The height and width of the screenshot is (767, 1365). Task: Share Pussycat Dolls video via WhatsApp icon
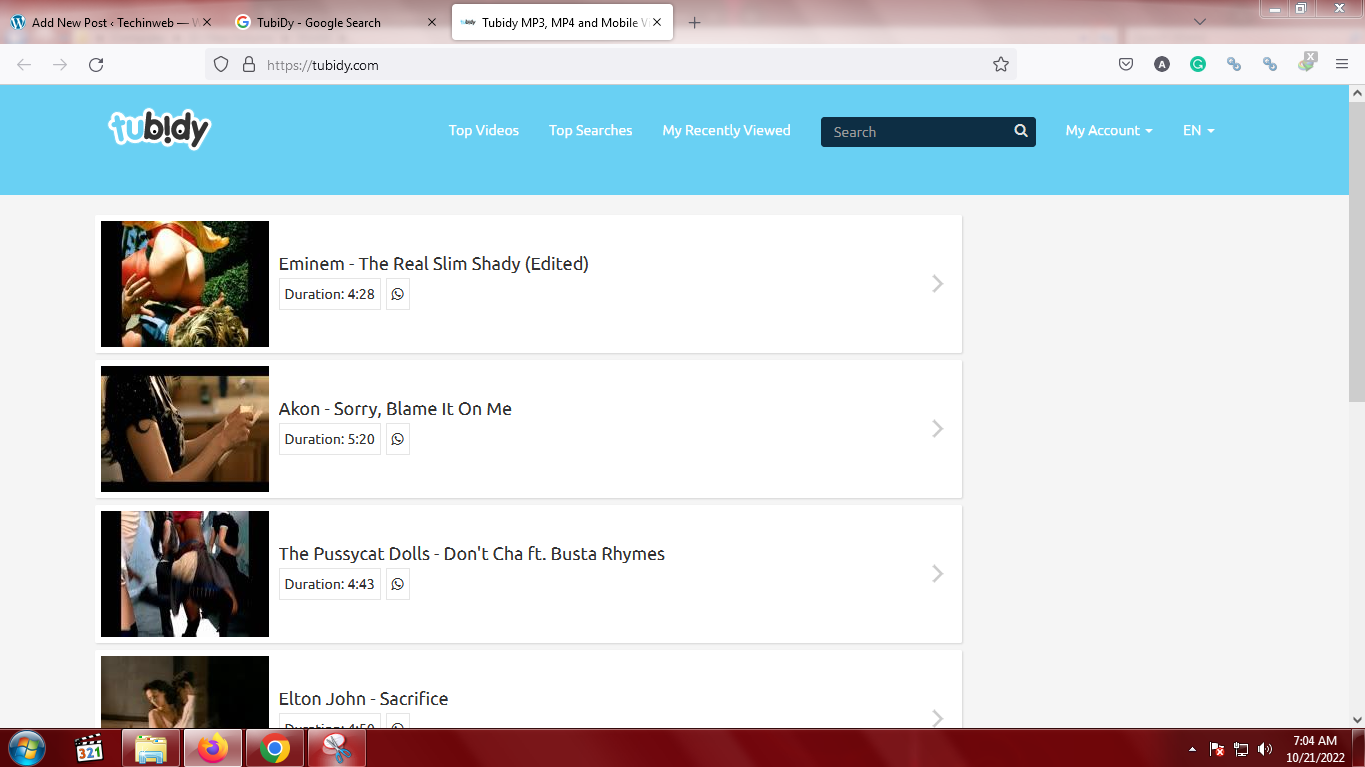(398, 584)
